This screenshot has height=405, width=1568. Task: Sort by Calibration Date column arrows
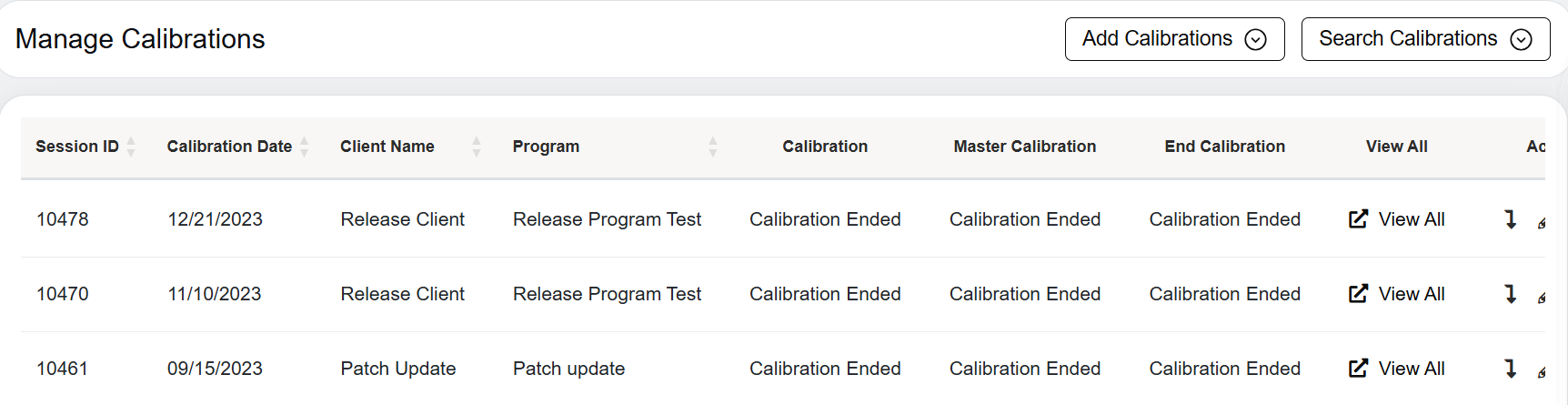click(305, 147)
